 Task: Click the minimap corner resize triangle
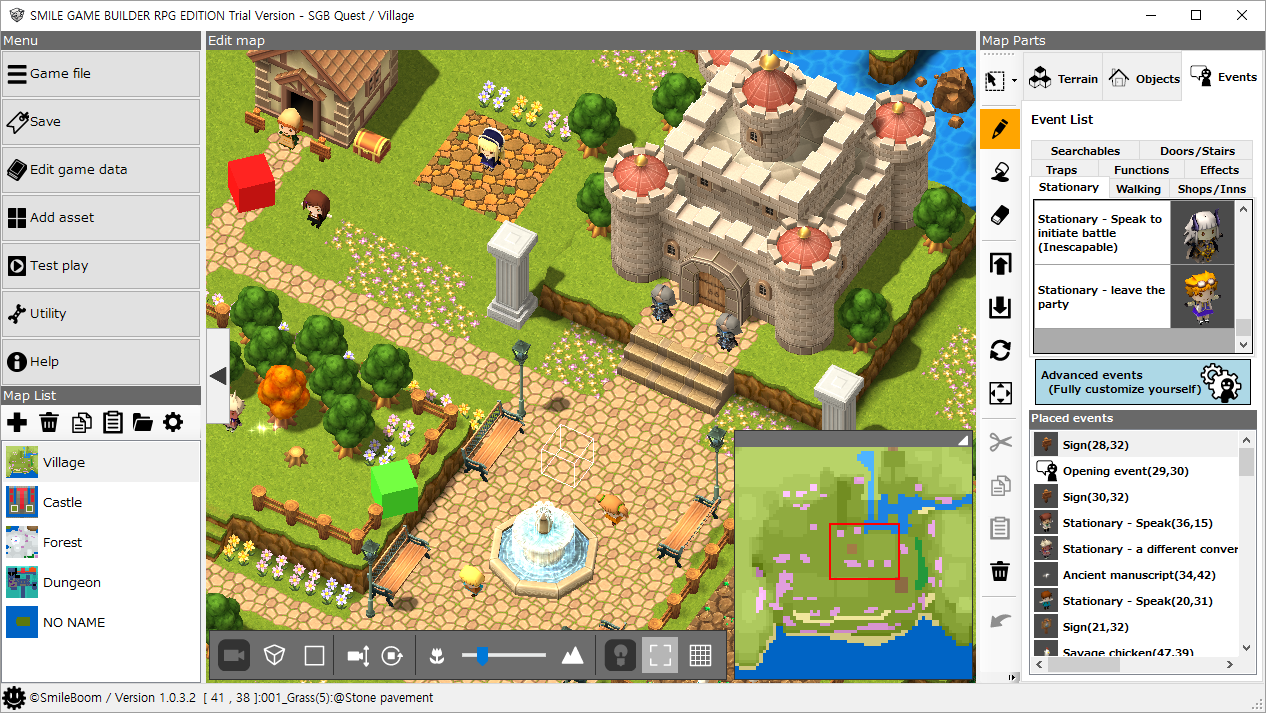coord(963,439)
